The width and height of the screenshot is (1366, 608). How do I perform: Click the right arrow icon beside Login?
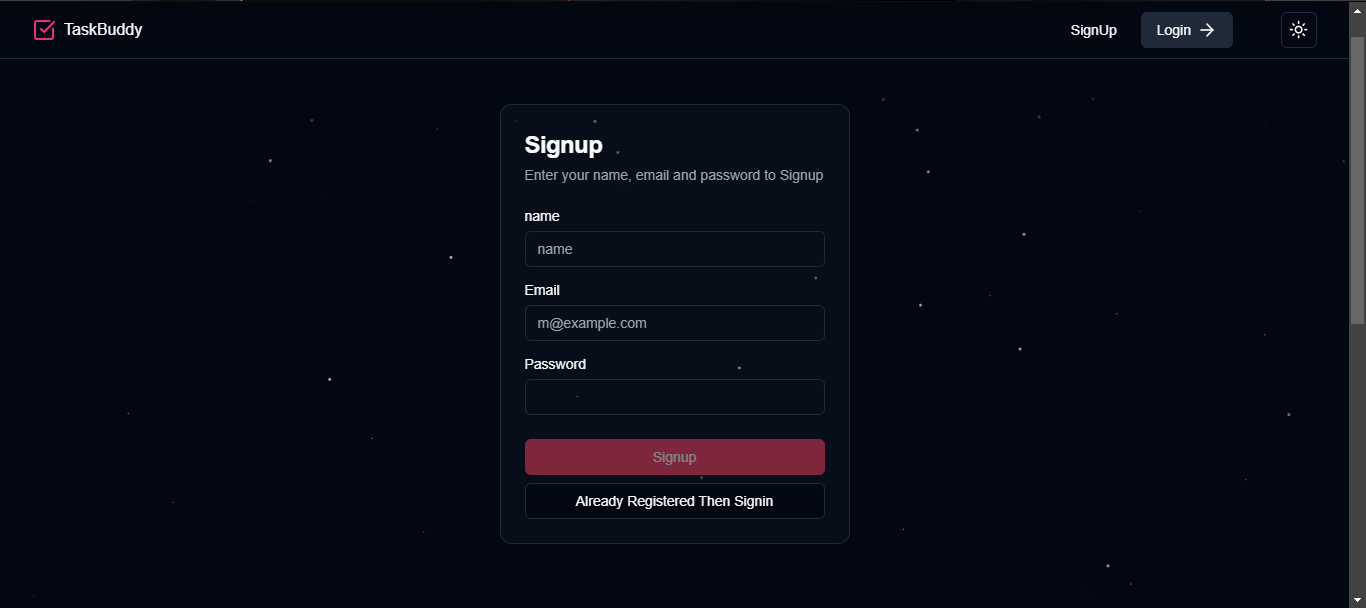[1207, 30]
